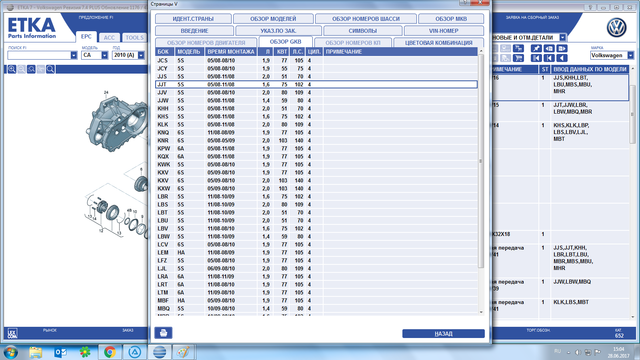Viewport: 640px width, 360px height.
Task: Open the Windows Start menu
Action: point(11,352)
